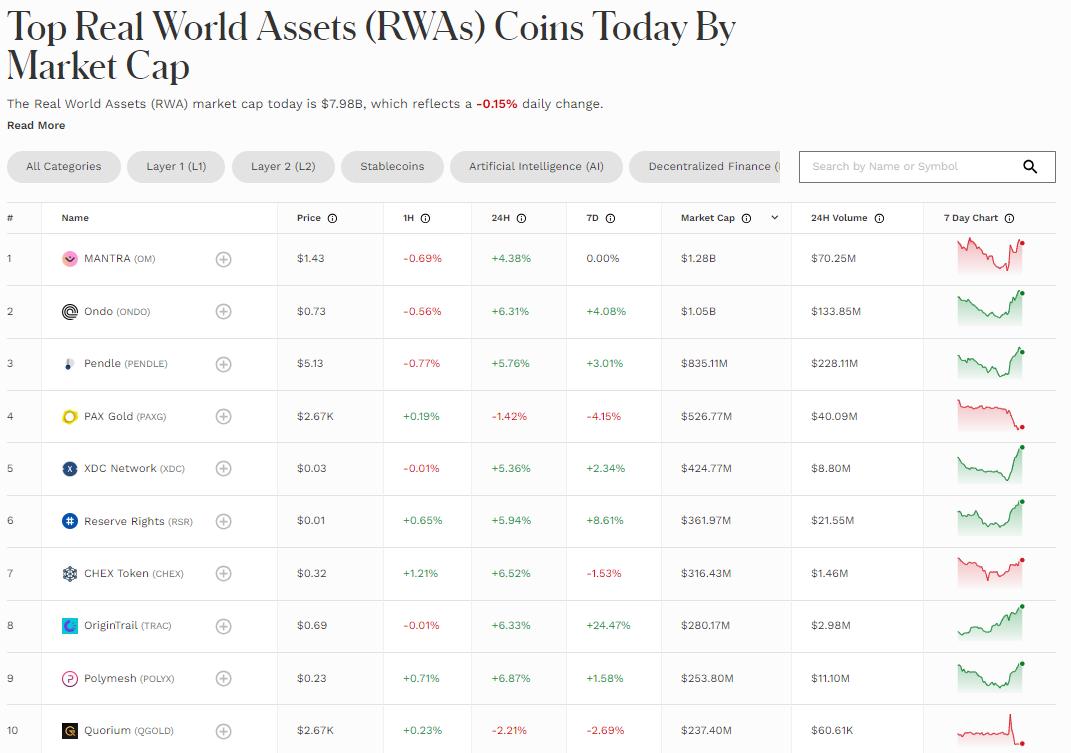The width and height of the screenshot is (1071, 753).
Task: Click the XDC Network coin logo
Action: tap(70, 469)
